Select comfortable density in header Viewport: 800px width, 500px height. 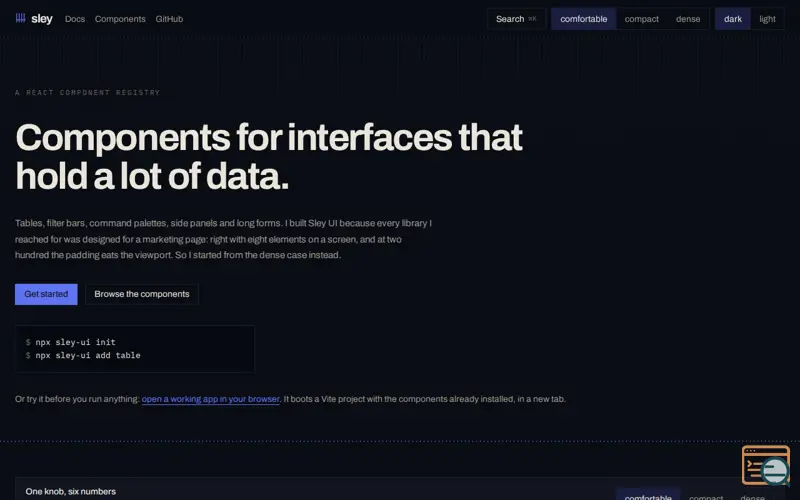tap(584, 19)
